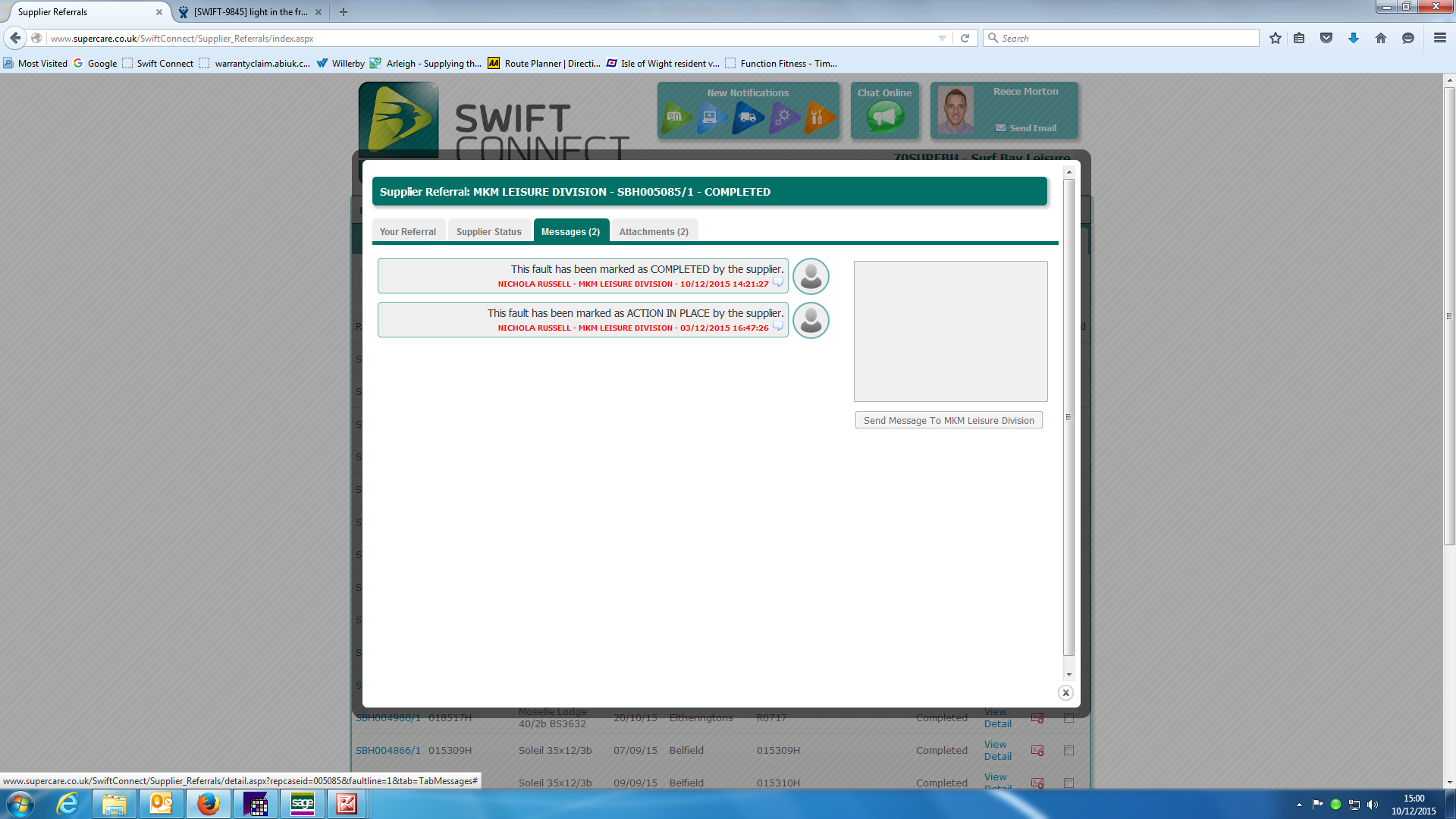Click user avatar beside COMPLETED message
This screenshot has width=1456, height=819.
click(811, 276)
